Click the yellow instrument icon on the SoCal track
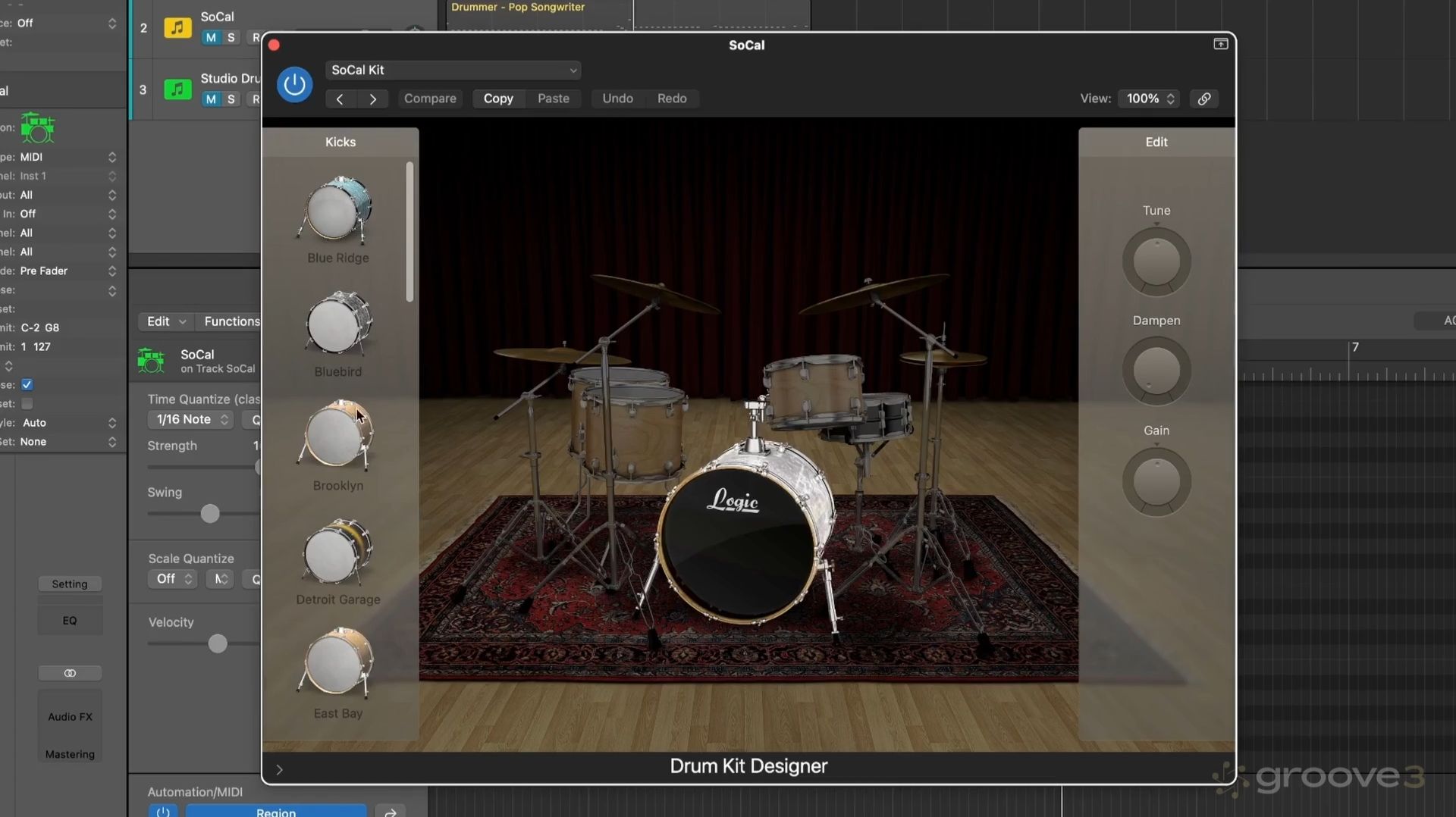Viewport: 1456px width, 817px height. pyautogui.click(x=177, y=28)
